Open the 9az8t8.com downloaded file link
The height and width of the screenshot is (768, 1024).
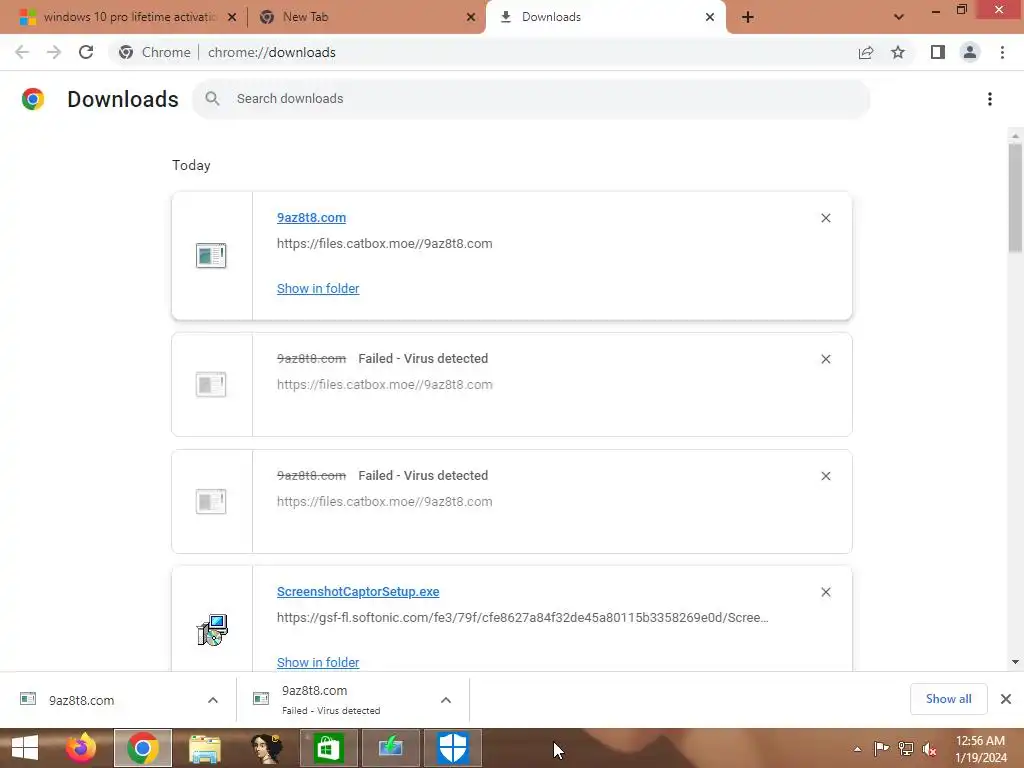click(x=312, y=218)
